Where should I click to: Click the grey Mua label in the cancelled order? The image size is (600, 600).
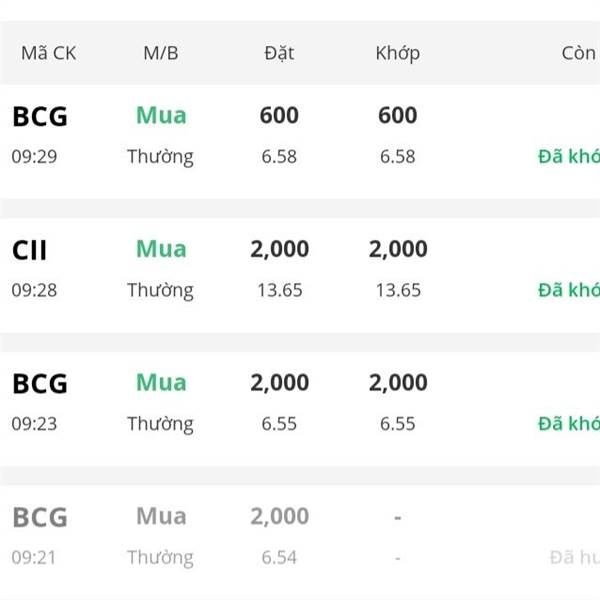pyautogui.click(x=161, y=516)
